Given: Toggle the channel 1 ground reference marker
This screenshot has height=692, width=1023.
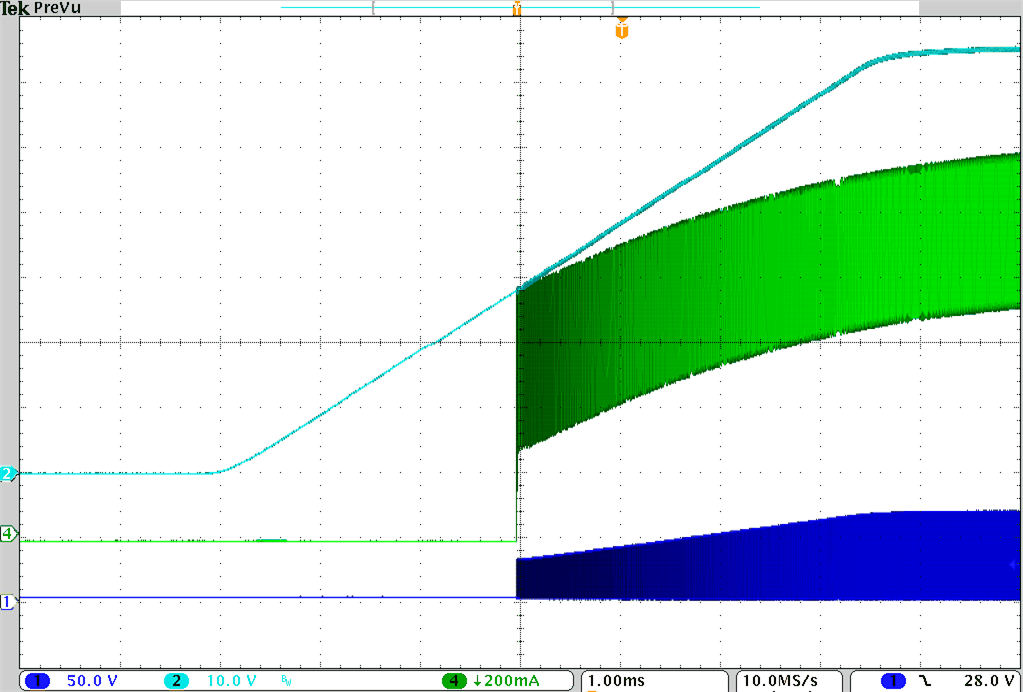Looking at the screenshot, I should tap(7, 600).
